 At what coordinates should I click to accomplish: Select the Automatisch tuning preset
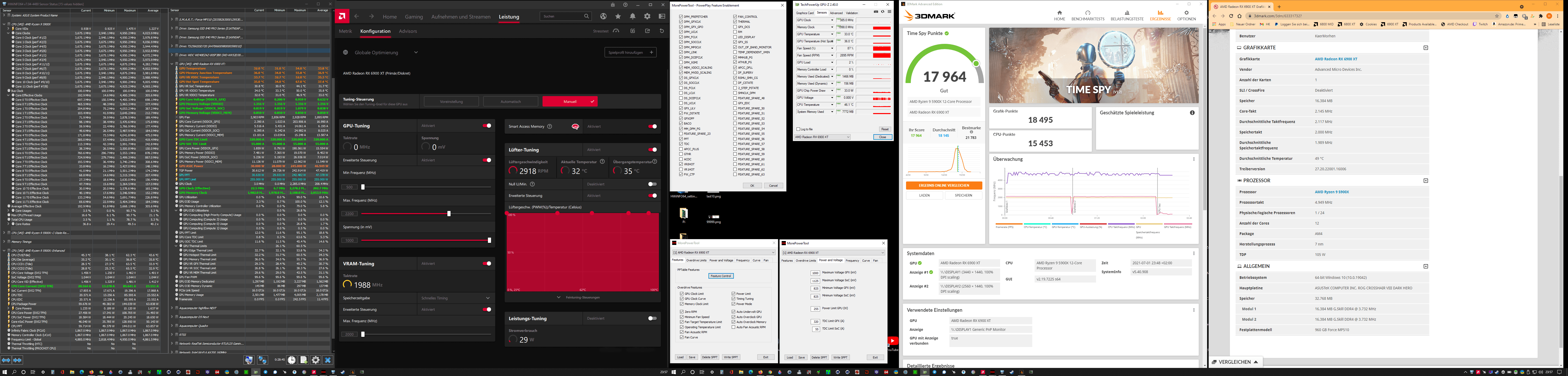click(511, 102)
